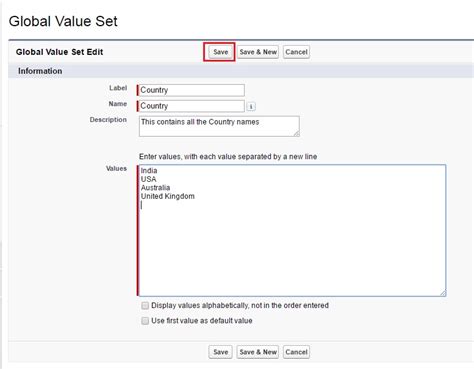
Task: Click the USA value line
Action: click(x=148, y=179)
